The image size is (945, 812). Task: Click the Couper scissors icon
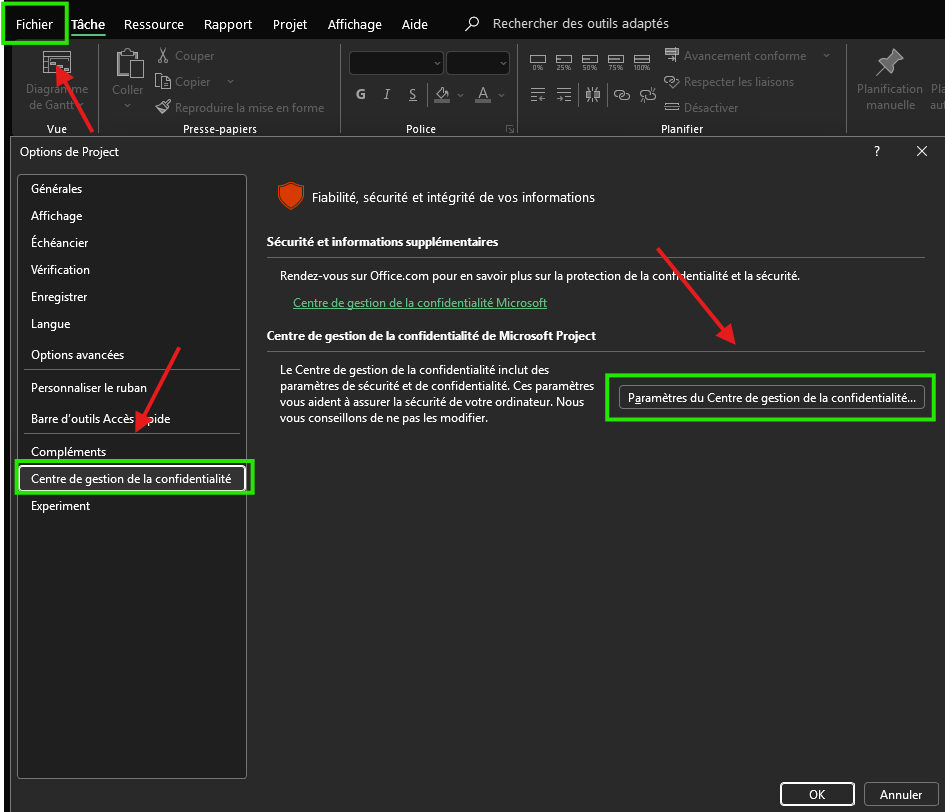pos(163,55)
